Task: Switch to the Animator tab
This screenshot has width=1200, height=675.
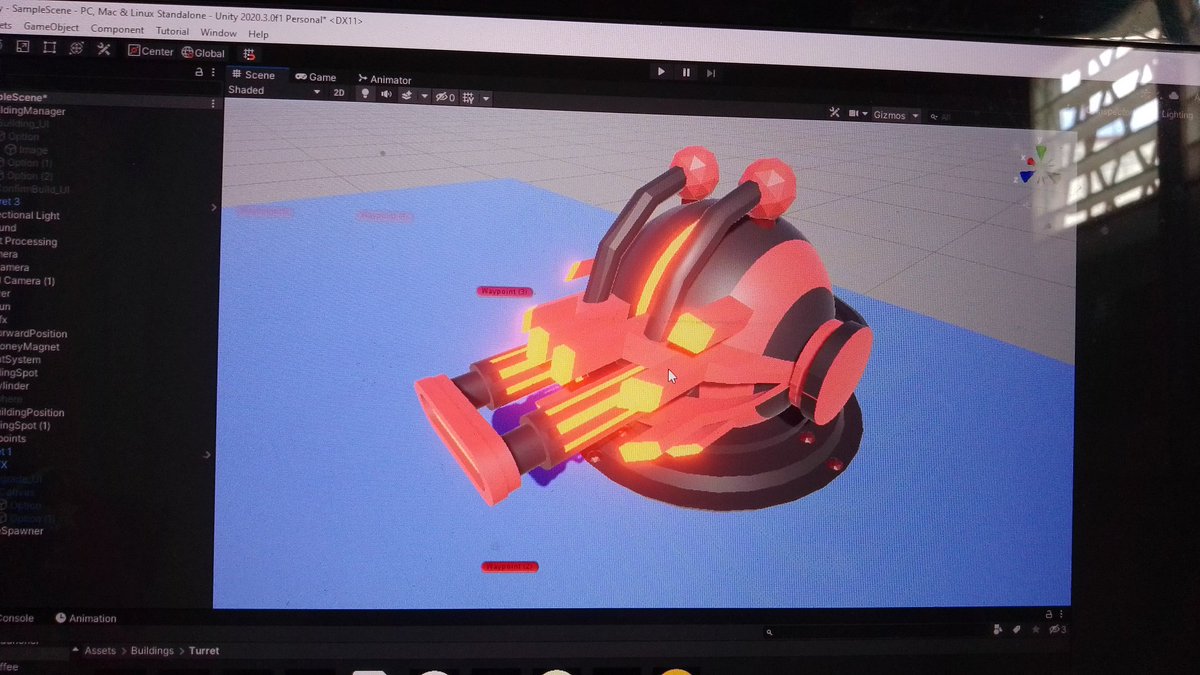Action: (x=385, y=79)
